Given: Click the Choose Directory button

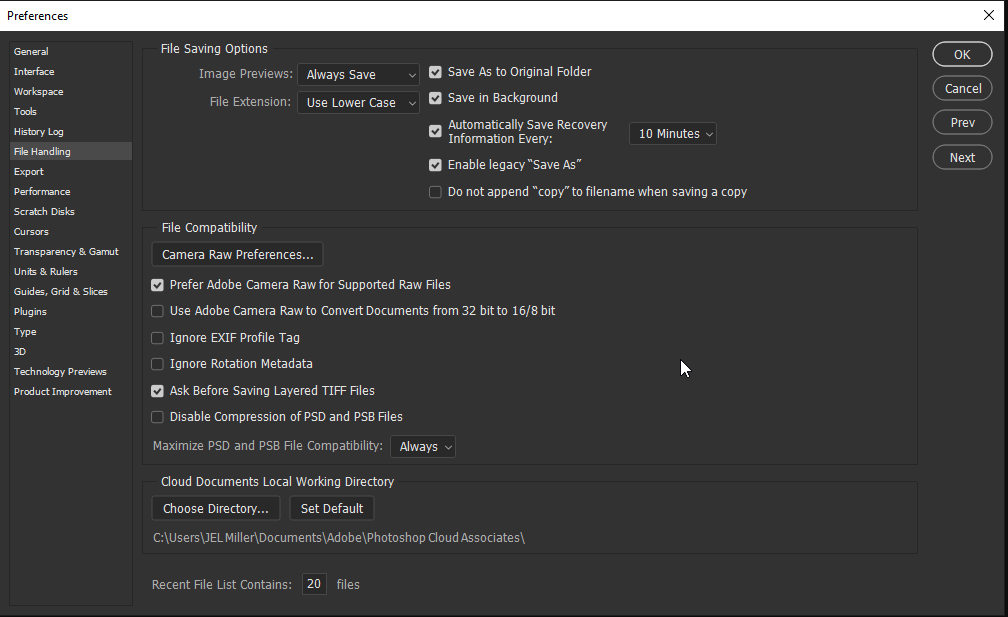Looking at the screenshot, I should tap(215, 508).
